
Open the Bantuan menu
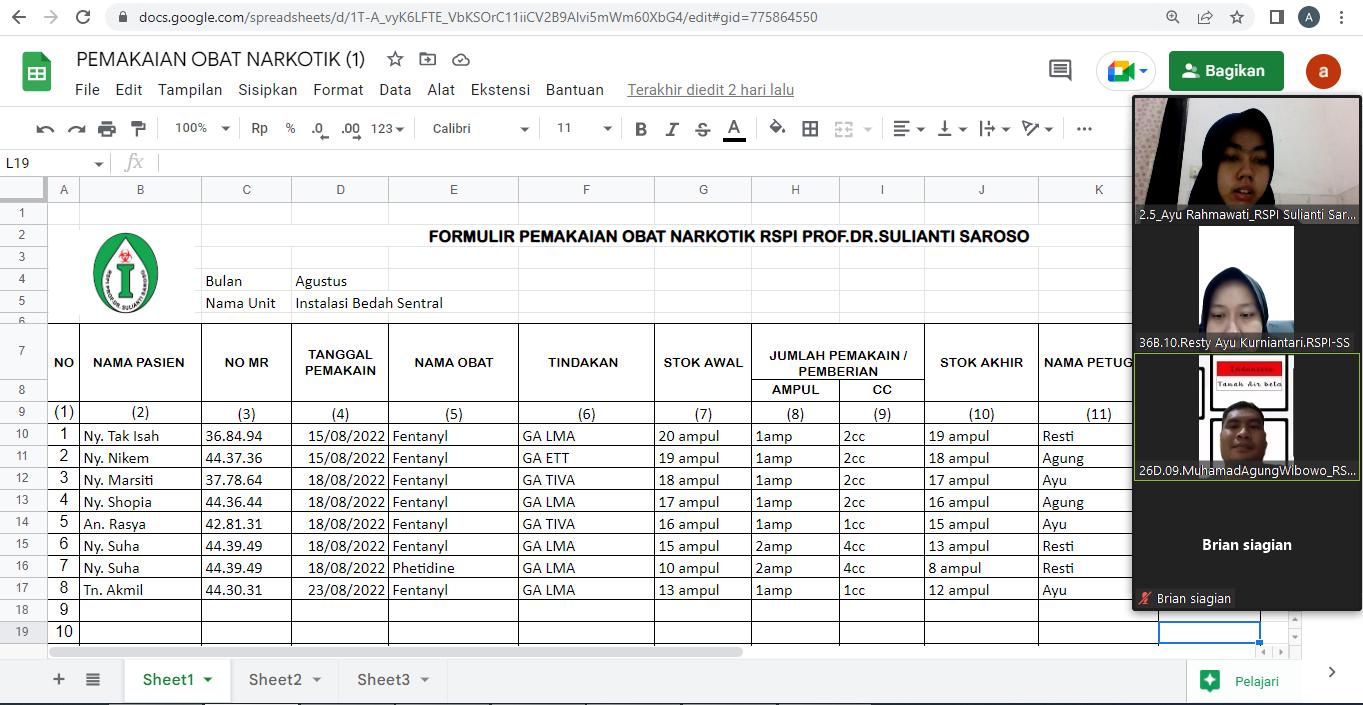[575, 89]
